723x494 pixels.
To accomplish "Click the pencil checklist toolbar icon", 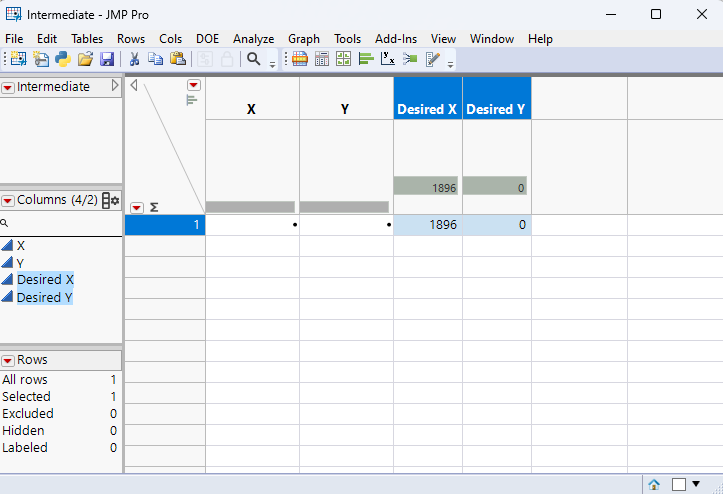I will (x=433, y=59).
